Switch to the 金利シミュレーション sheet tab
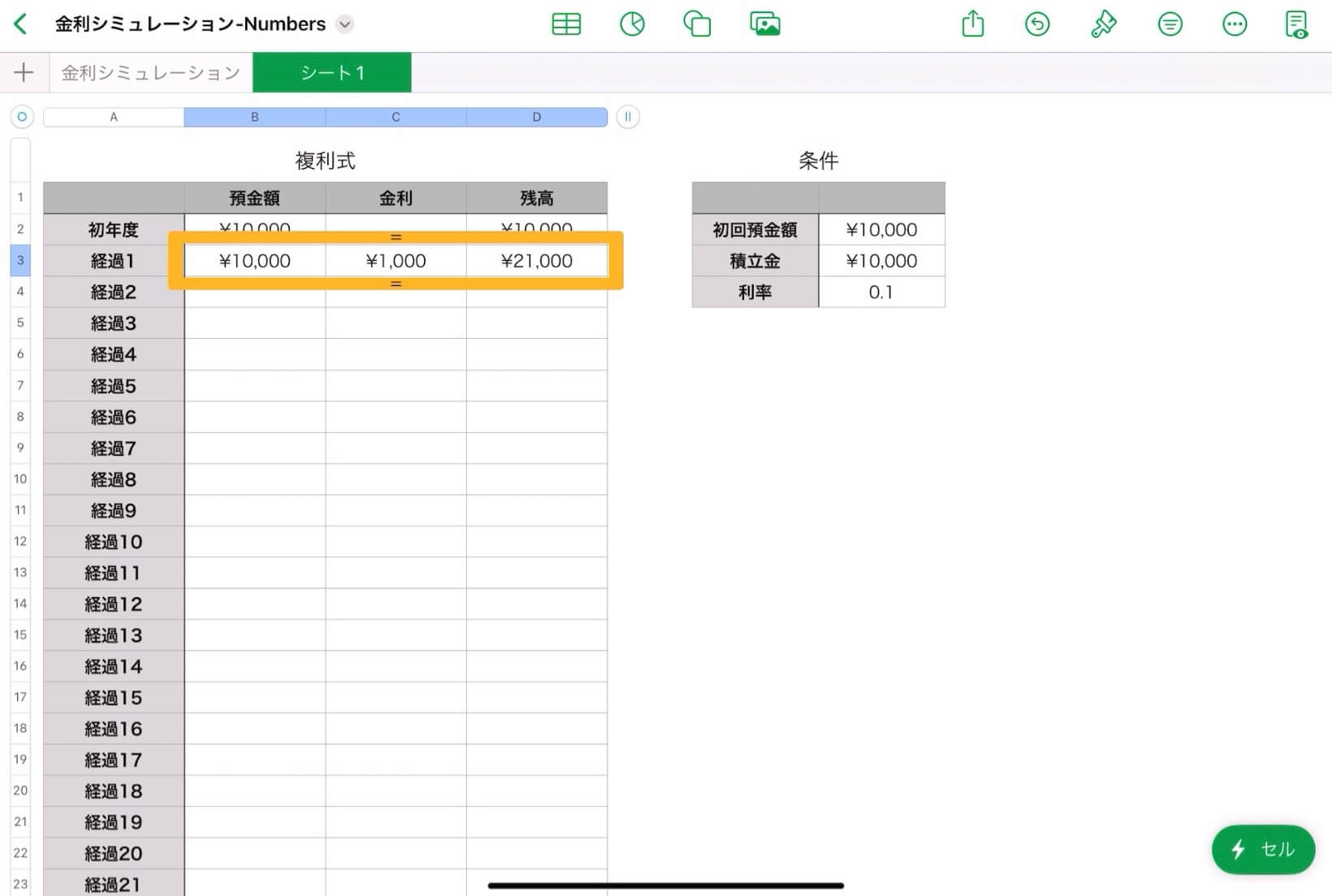The width and height of the screenshot is (1332, 896). pyautogui.click(x=150, y=72)
